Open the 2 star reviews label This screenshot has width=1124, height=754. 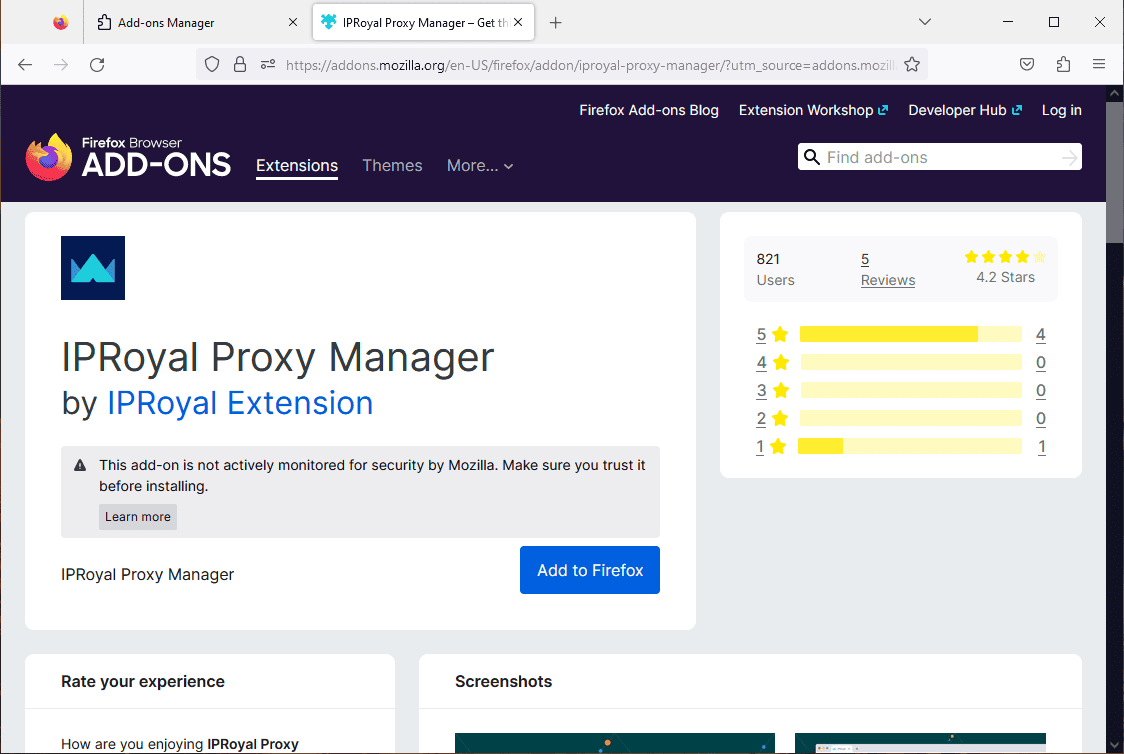tap(772, 418)
